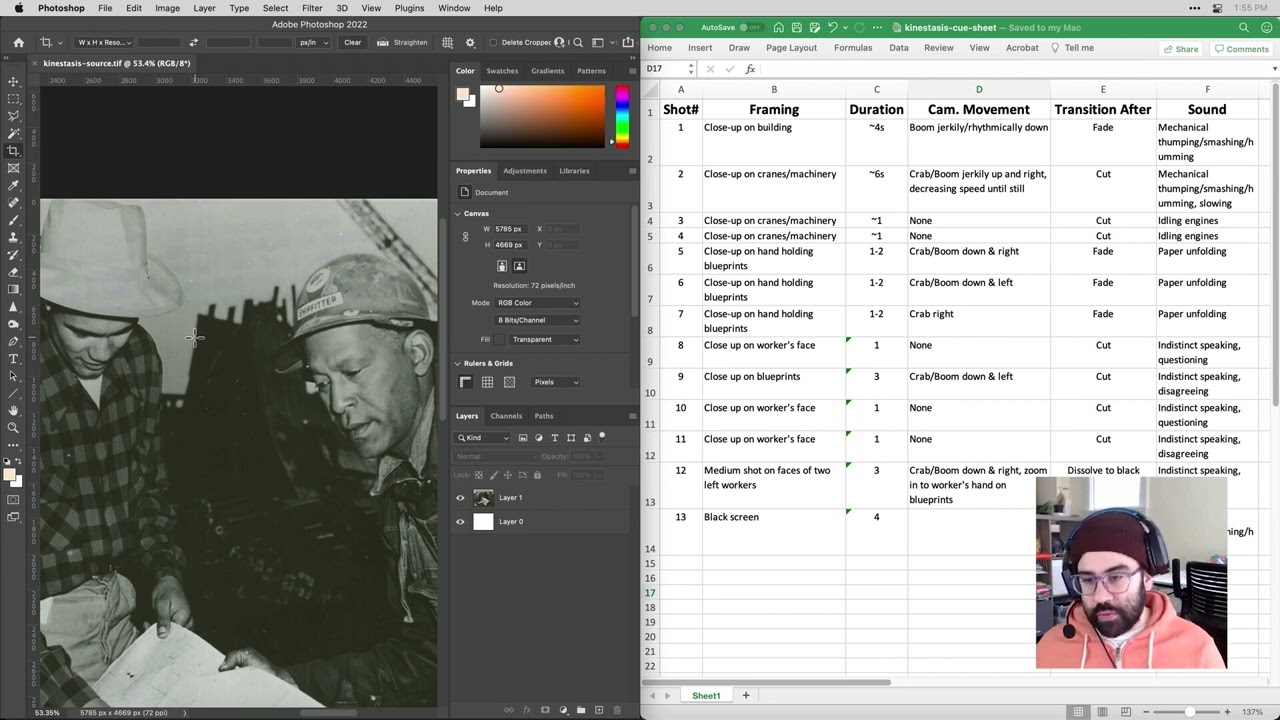Viewport: 1280px width, 720px height.
Task: Open the 8 Bits/Channel dropdown
Action: click(538, 320)
